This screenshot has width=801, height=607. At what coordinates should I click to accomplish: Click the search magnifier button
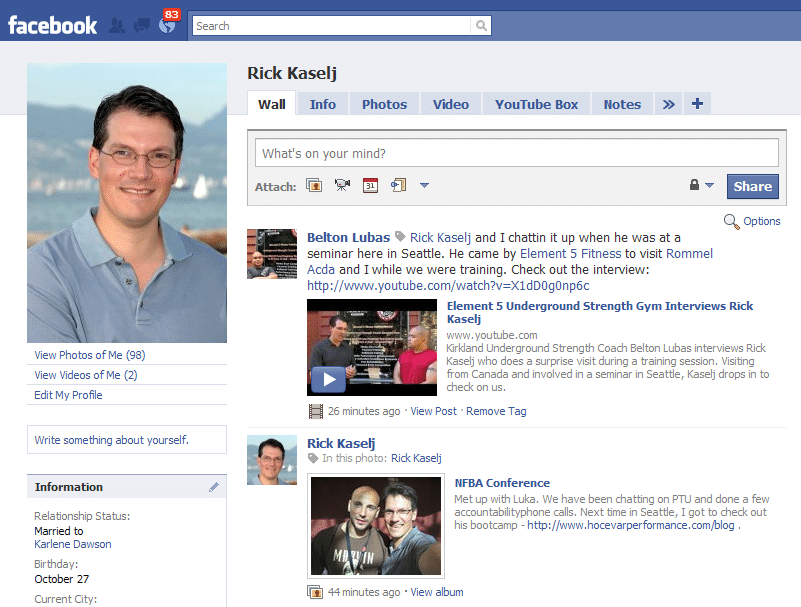481,26
